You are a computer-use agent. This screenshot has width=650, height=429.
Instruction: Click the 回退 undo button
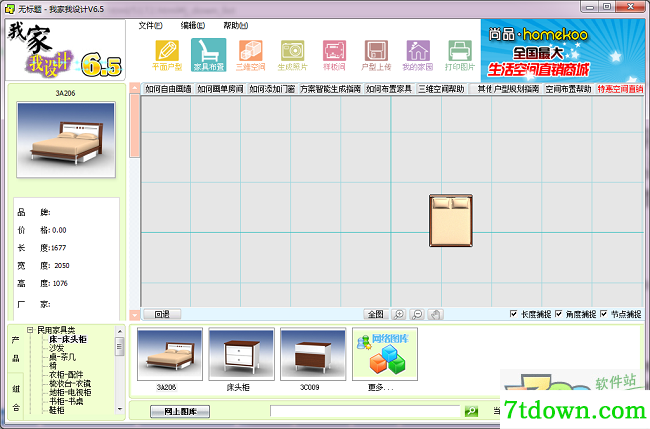tap(162, 315)
